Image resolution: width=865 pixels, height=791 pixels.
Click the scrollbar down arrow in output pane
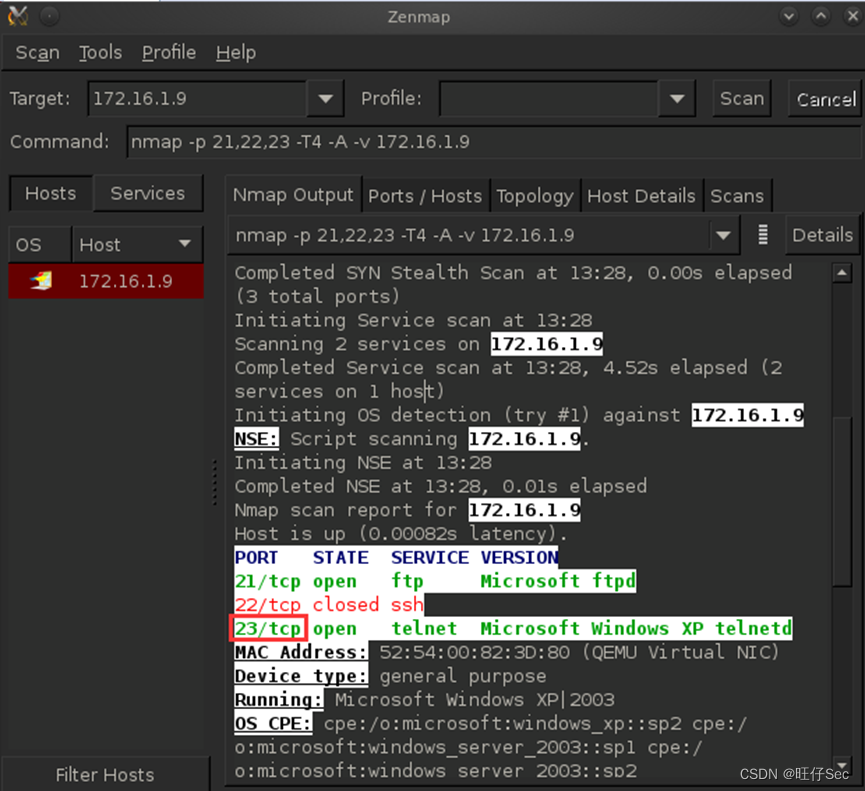coord(842,765)
